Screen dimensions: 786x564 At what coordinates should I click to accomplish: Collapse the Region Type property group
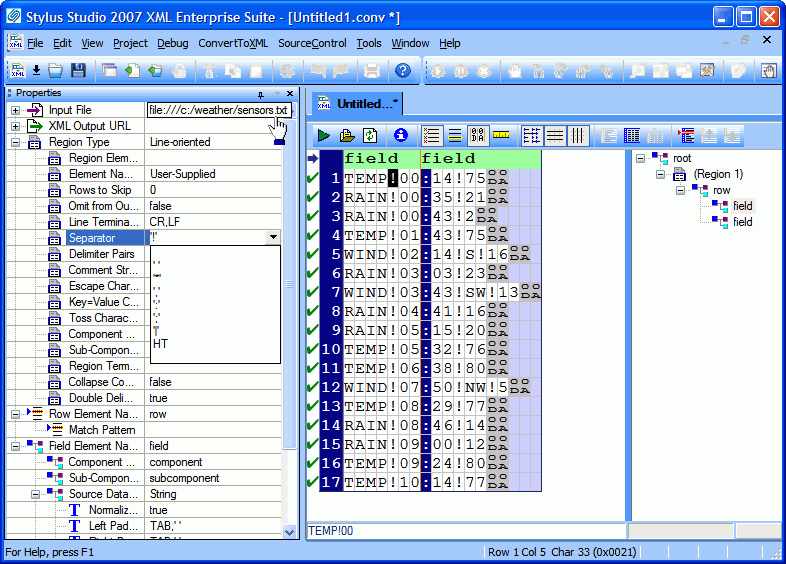tap(16, 142)
